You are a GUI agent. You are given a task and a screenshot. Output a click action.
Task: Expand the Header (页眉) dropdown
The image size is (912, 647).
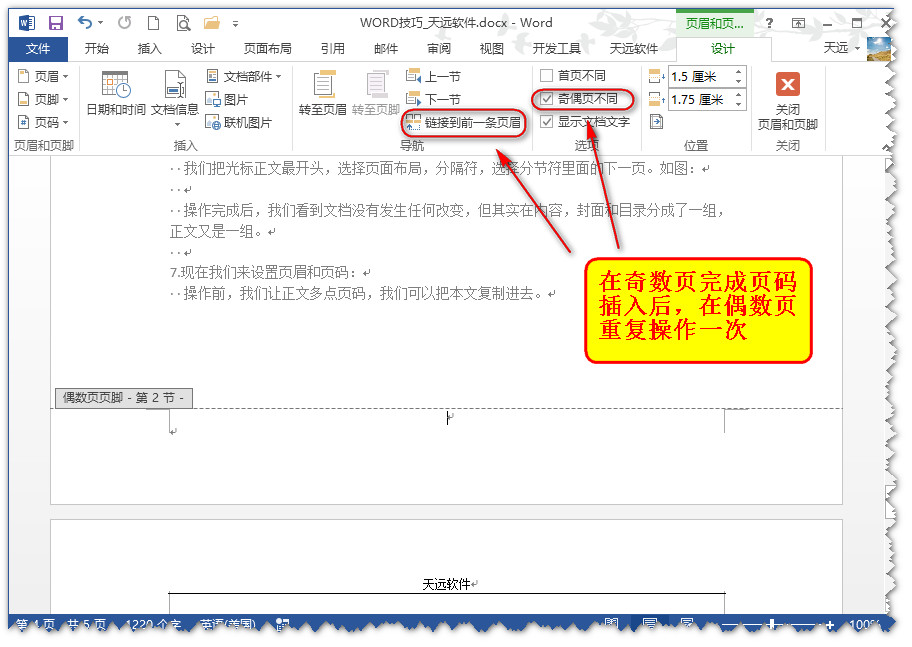coord(43,76)
